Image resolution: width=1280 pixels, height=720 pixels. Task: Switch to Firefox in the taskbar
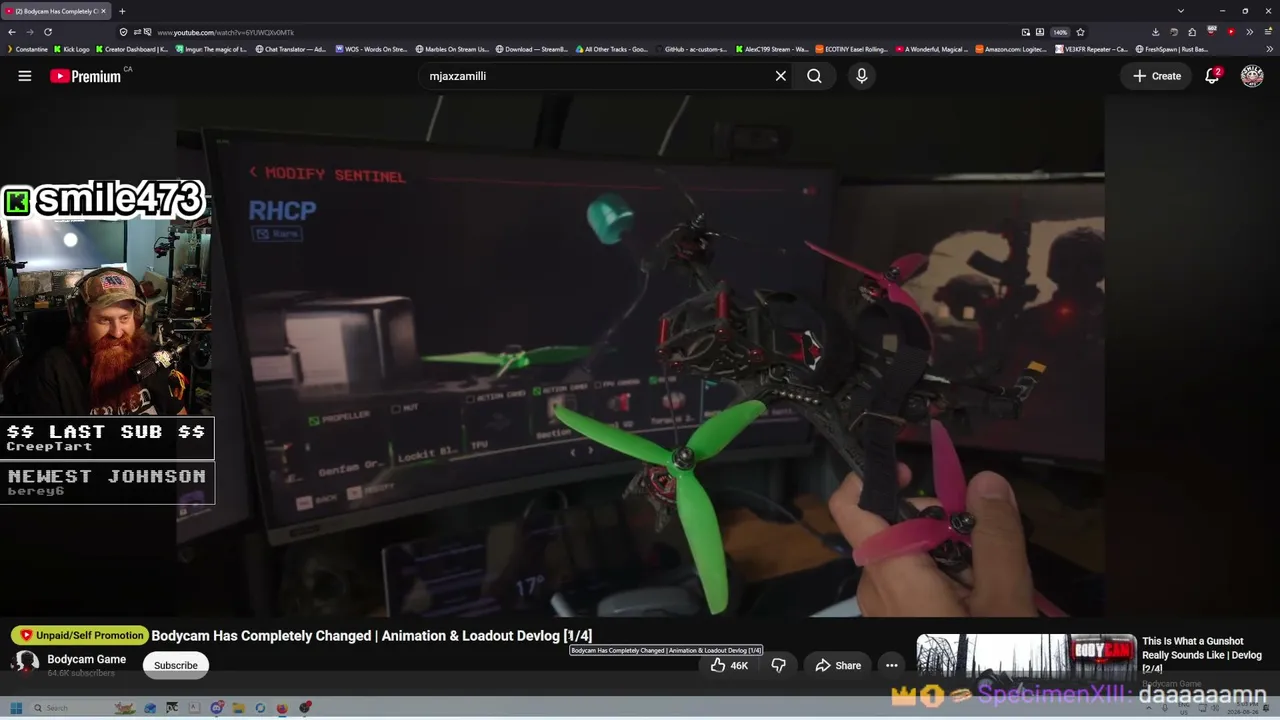pyautogui.click(x=282, y=708)
